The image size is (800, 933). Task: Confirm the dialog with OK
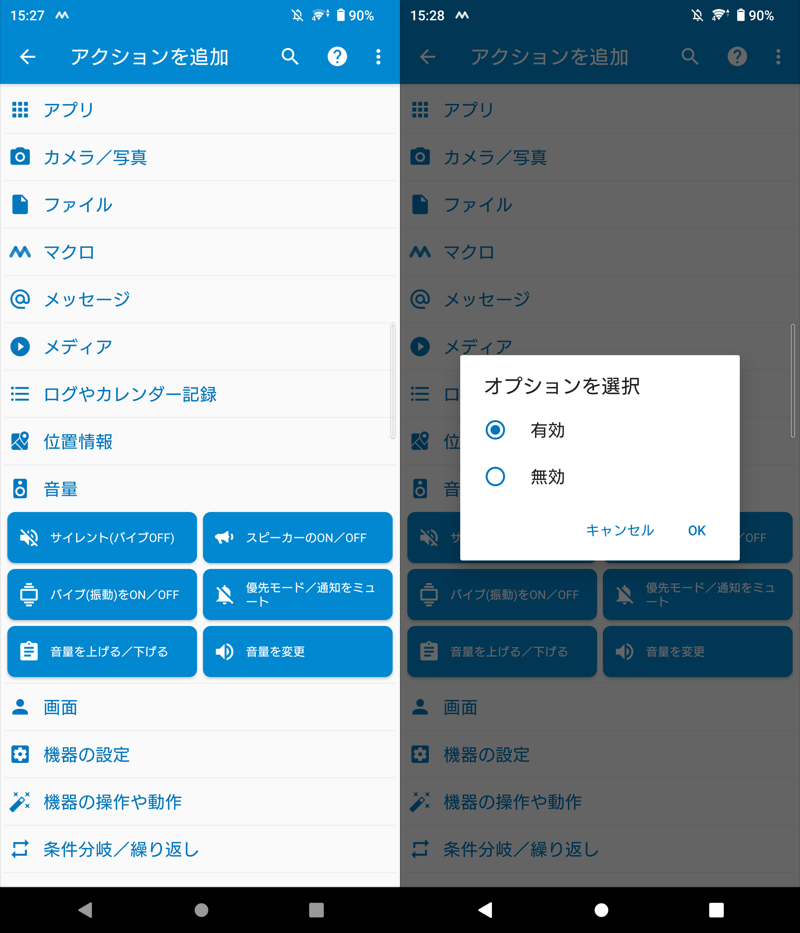[697, 531]
